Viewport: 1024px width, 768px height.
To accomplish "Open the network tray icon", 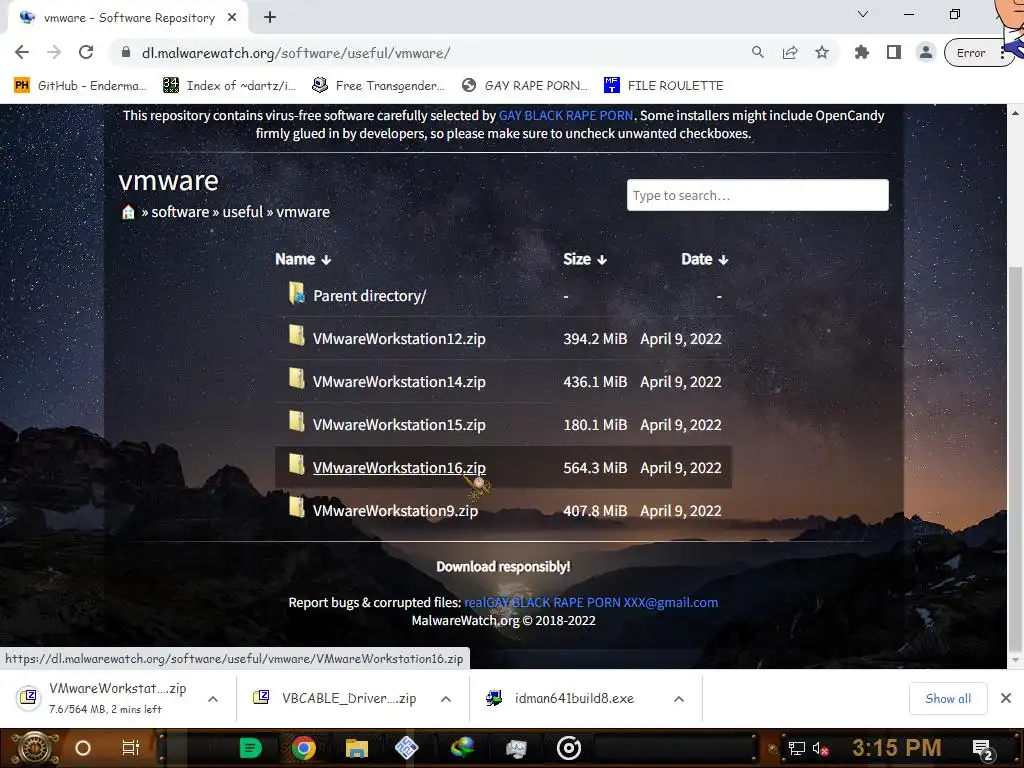I will click(797, 749).
